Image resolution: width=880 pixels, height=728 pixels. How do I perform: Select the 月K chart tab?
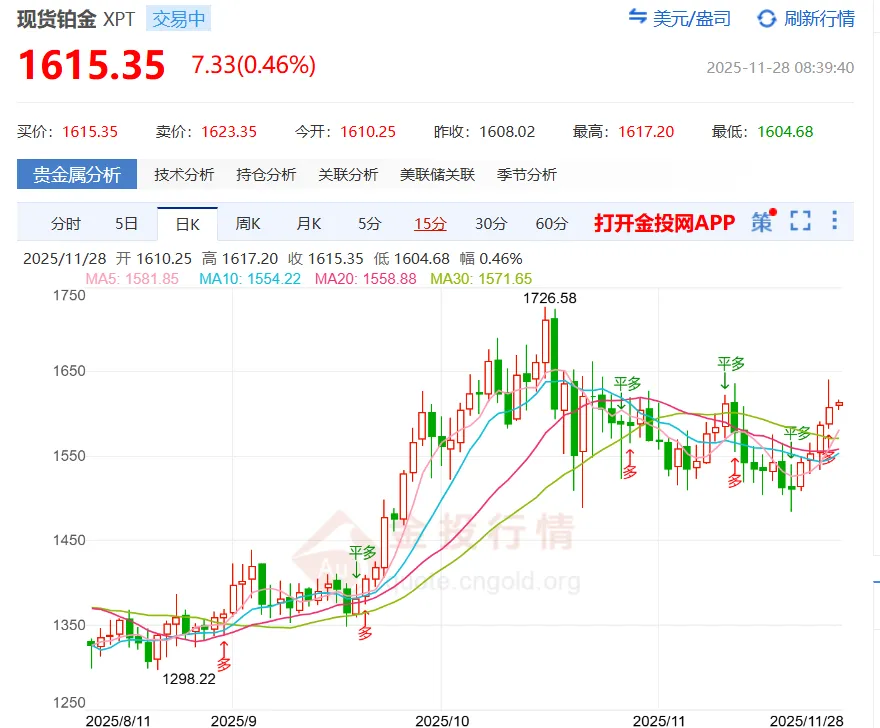tap(309, 223)
